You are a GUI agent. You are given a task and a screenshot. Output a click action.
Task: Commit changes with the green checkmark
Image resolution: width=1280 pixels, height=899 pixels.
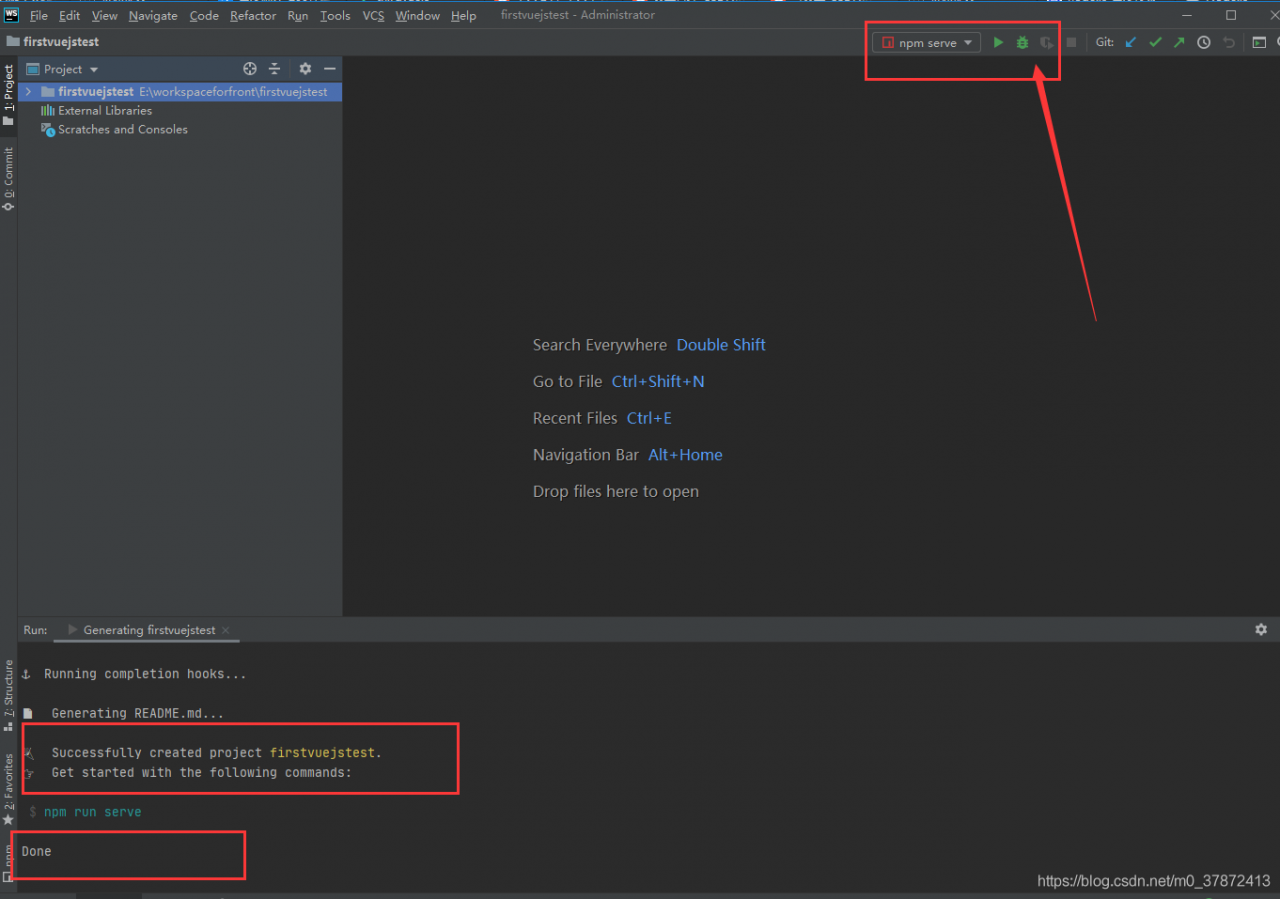(1155, 43)
